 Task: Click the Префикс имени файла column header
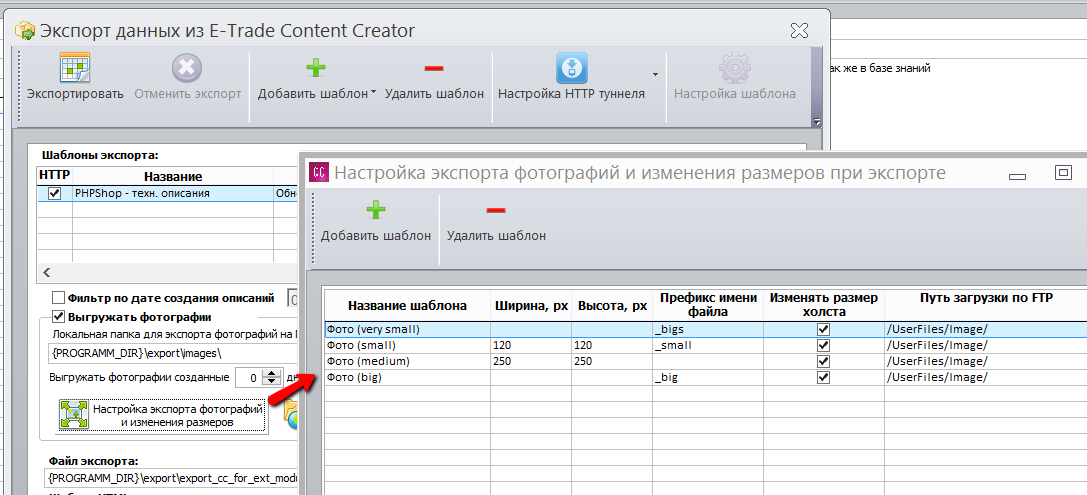tap(708, 306)
